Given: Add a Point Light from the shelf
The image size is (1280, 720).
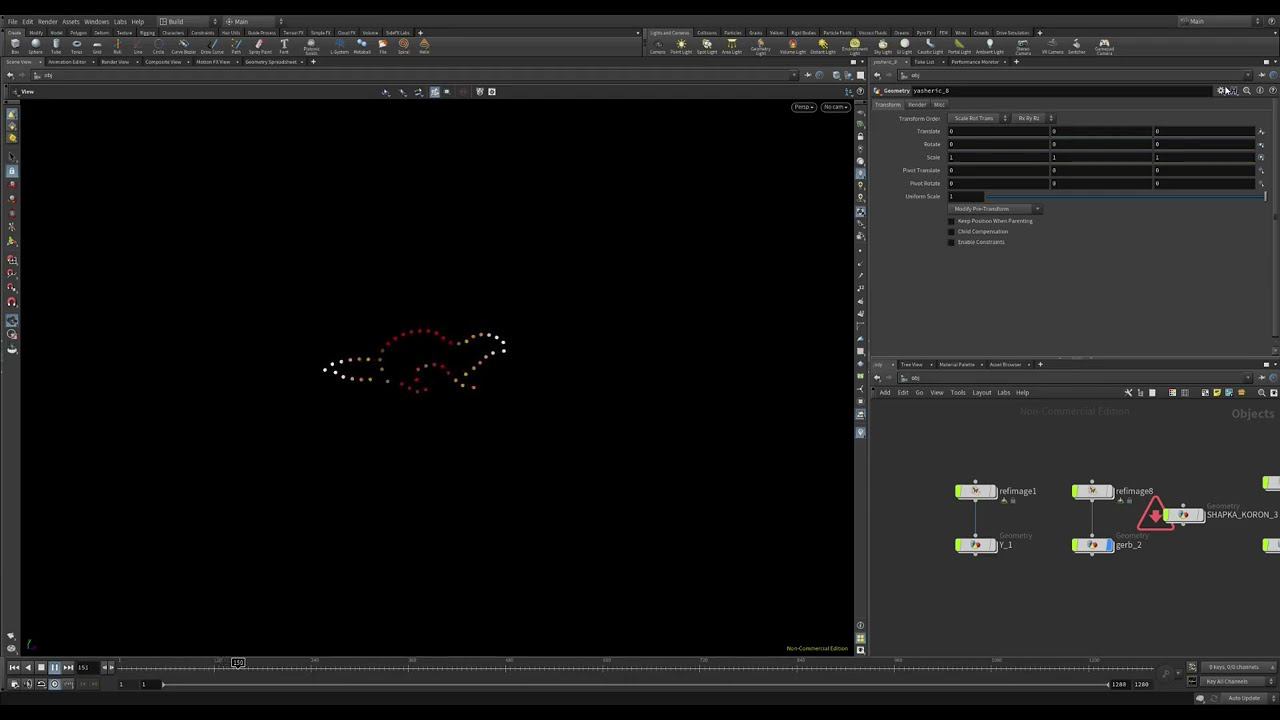Looking at the screenshot, I should [681, 46].
